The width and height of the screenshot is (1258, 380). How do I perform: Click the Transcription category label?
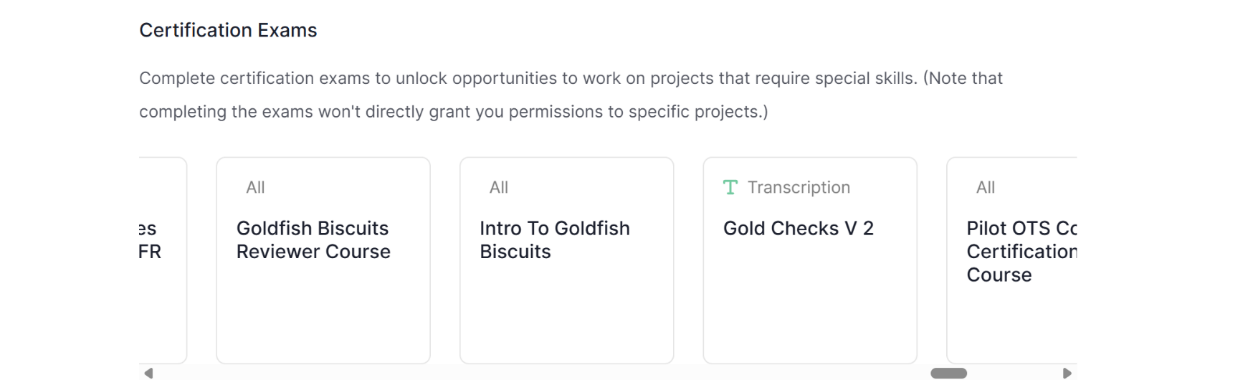point(799,188)
